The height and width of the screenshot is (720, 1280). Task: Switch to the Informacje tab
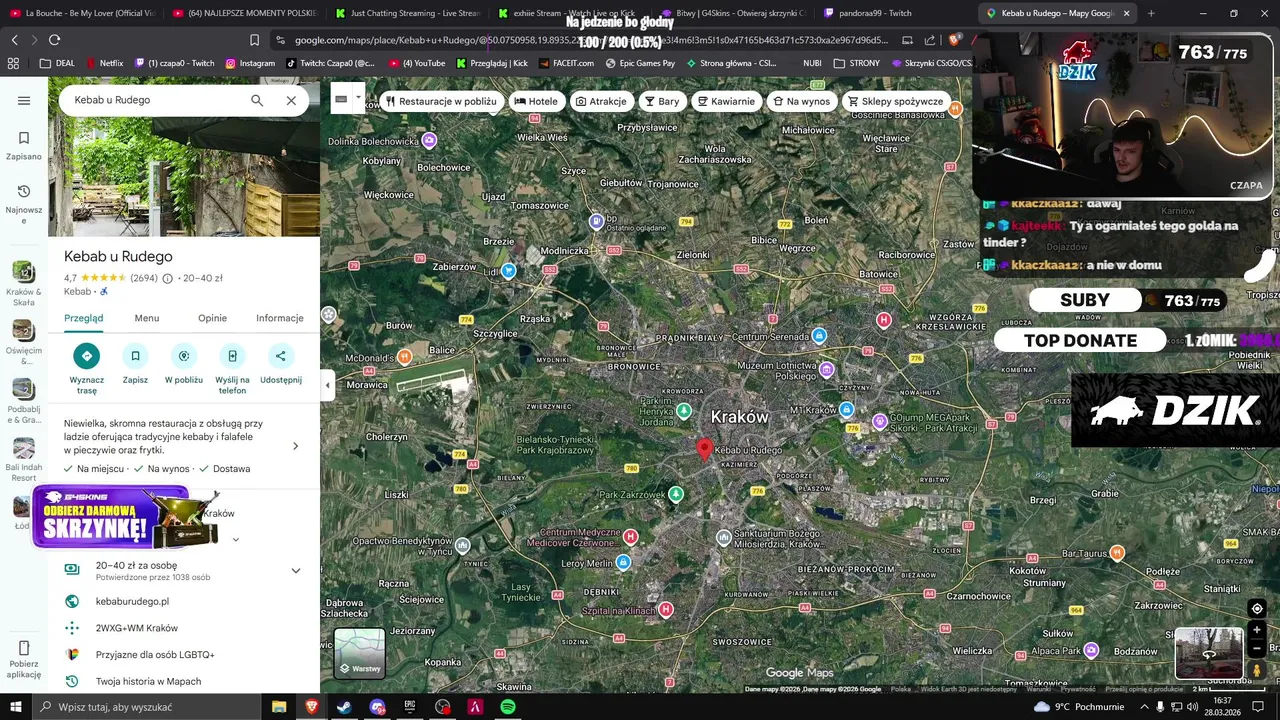coord(280,318)
